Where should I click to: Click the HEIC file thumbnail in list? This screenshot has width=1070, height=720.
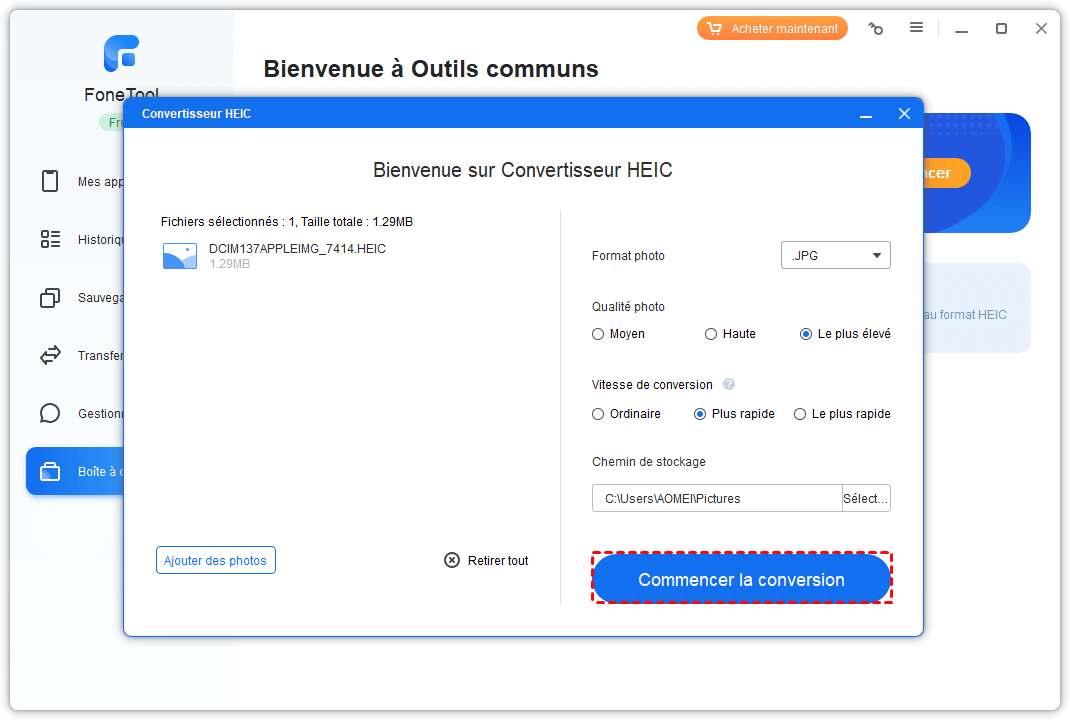[180, 256]
